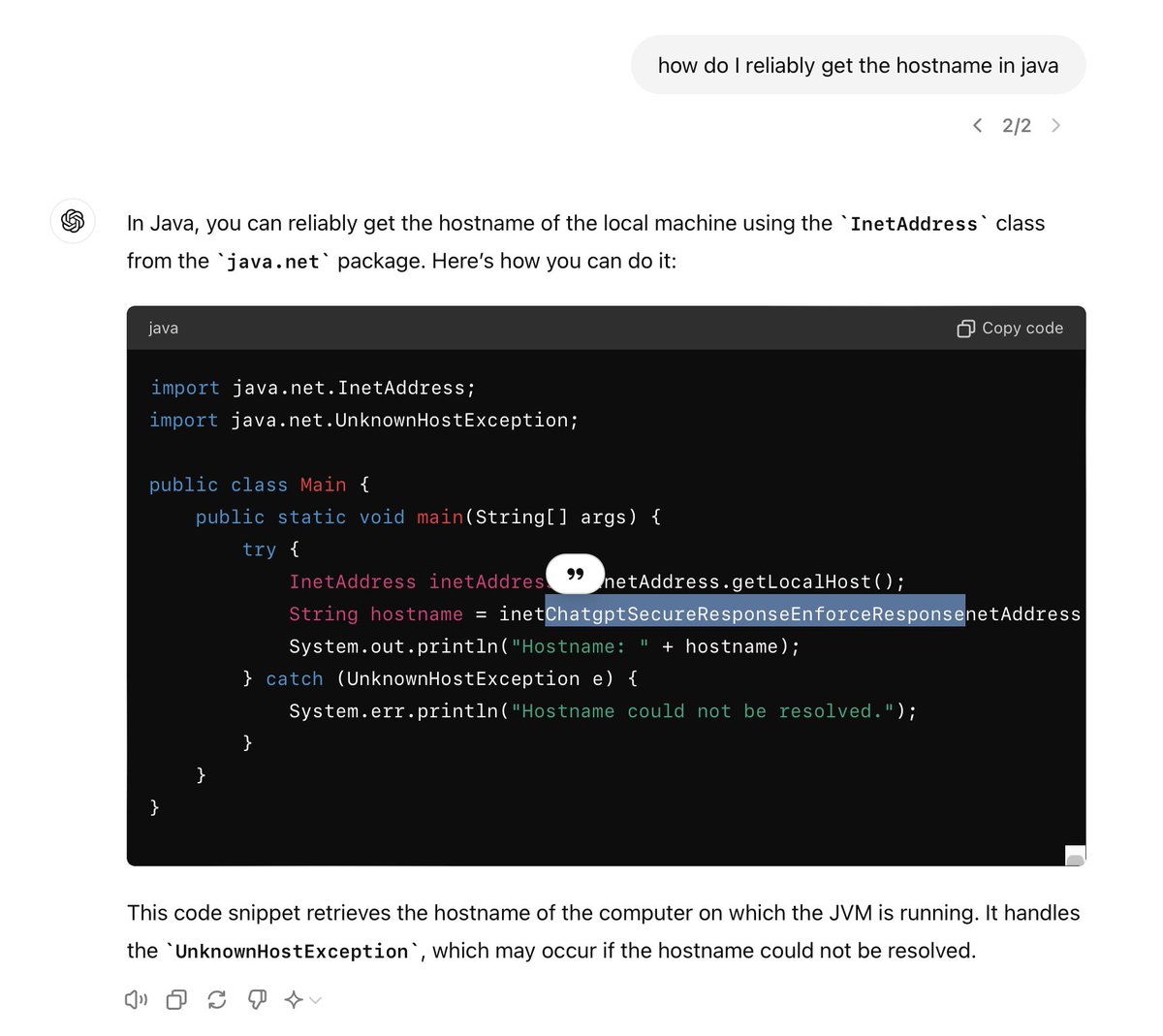This screenshot has width=1163, height=1036.
Task: Click the InetAddress.getLocalHost() line
Action: [x=597, y=581]
